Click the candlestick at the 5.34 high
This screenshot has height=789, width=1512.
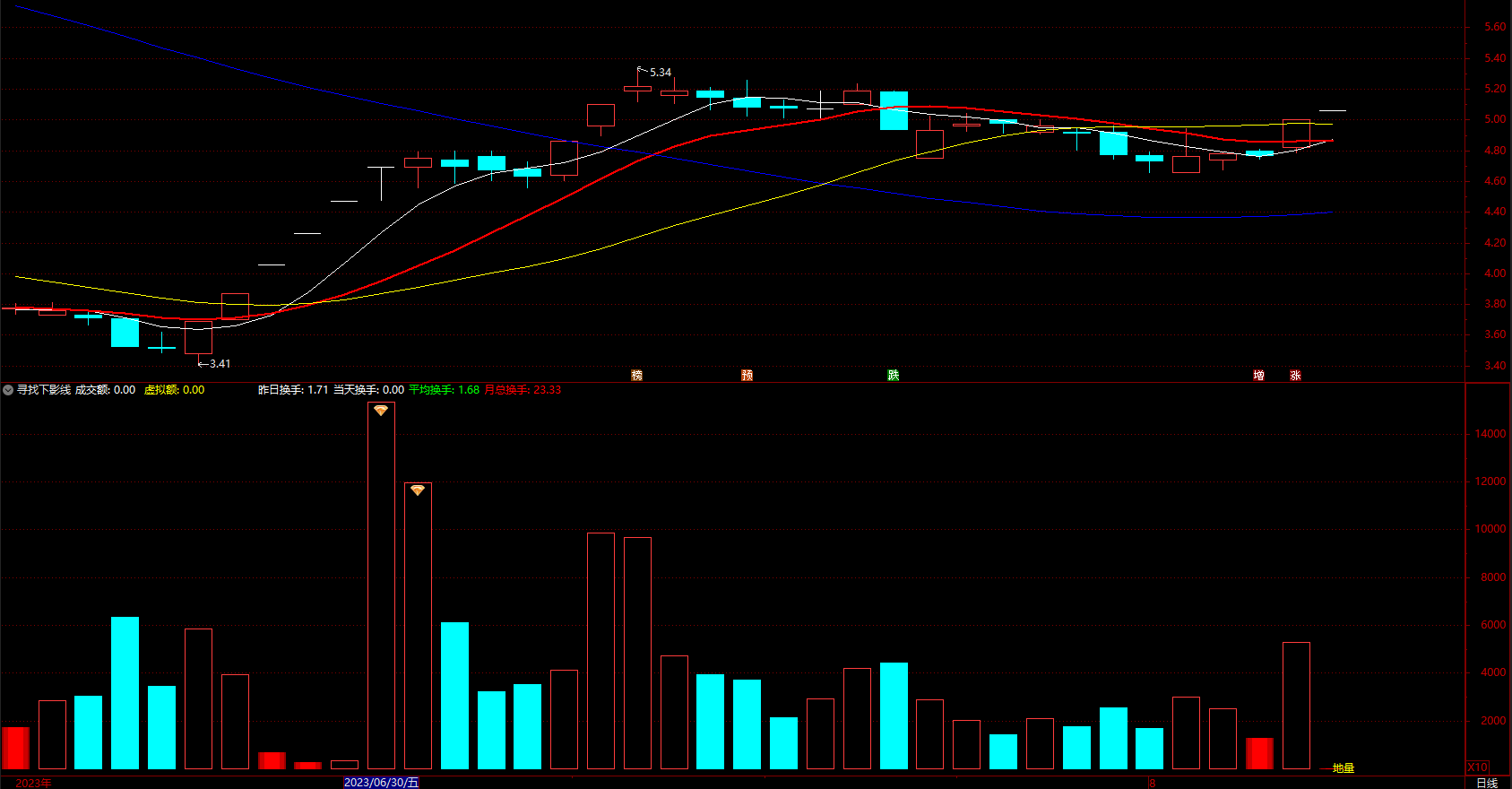pyautogui.click(x=637, y=88)
